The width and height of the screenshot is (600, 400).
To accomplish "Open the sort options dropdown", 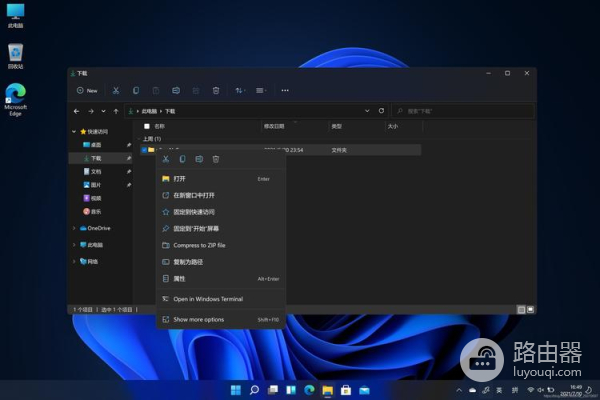I will [x=240, y=90].
